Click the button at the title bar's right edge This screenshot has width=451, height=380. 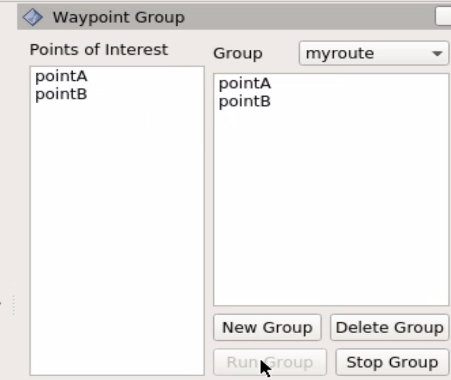[443, 16]
